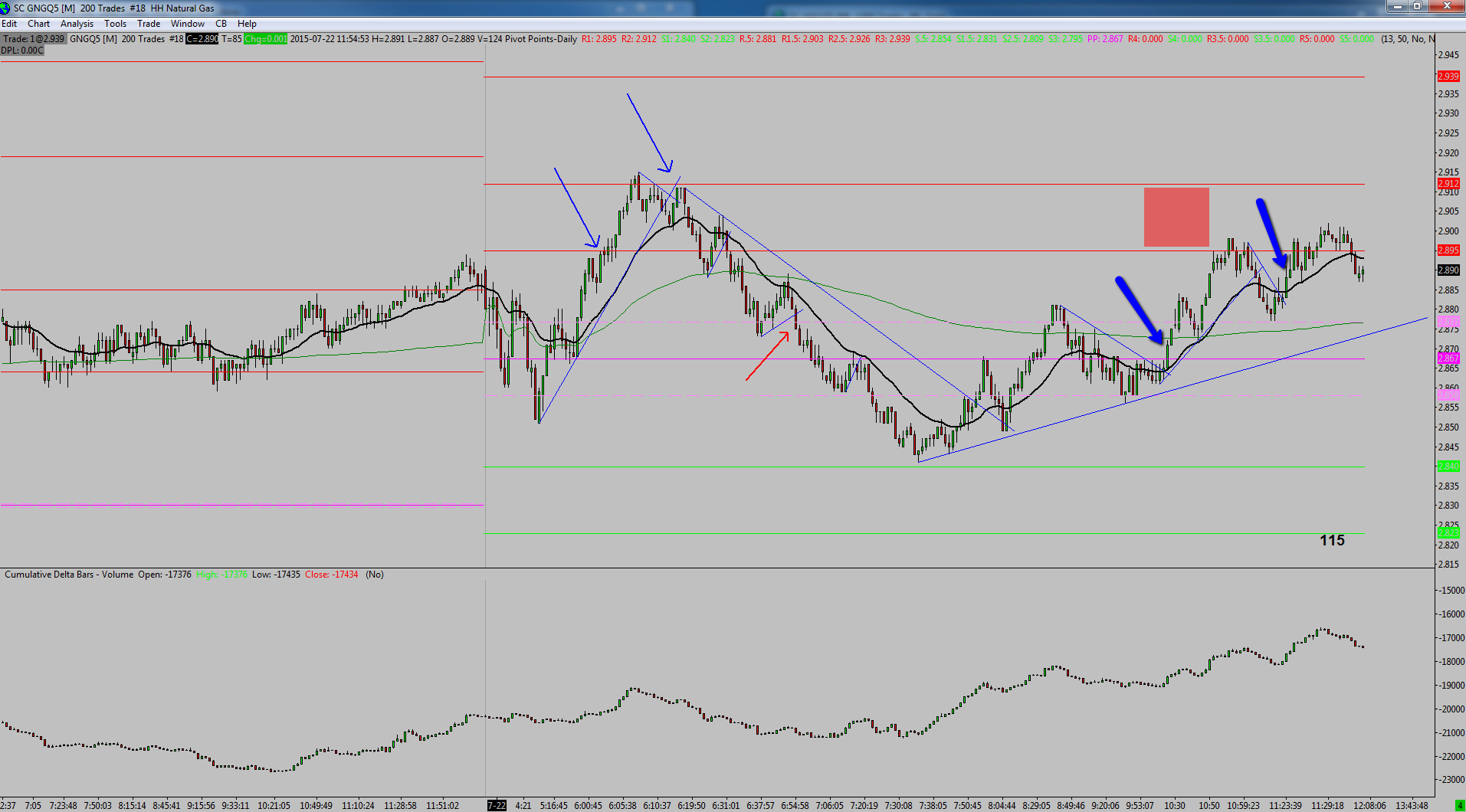Click the green 'Chg=0.001' value

(266, 39)
